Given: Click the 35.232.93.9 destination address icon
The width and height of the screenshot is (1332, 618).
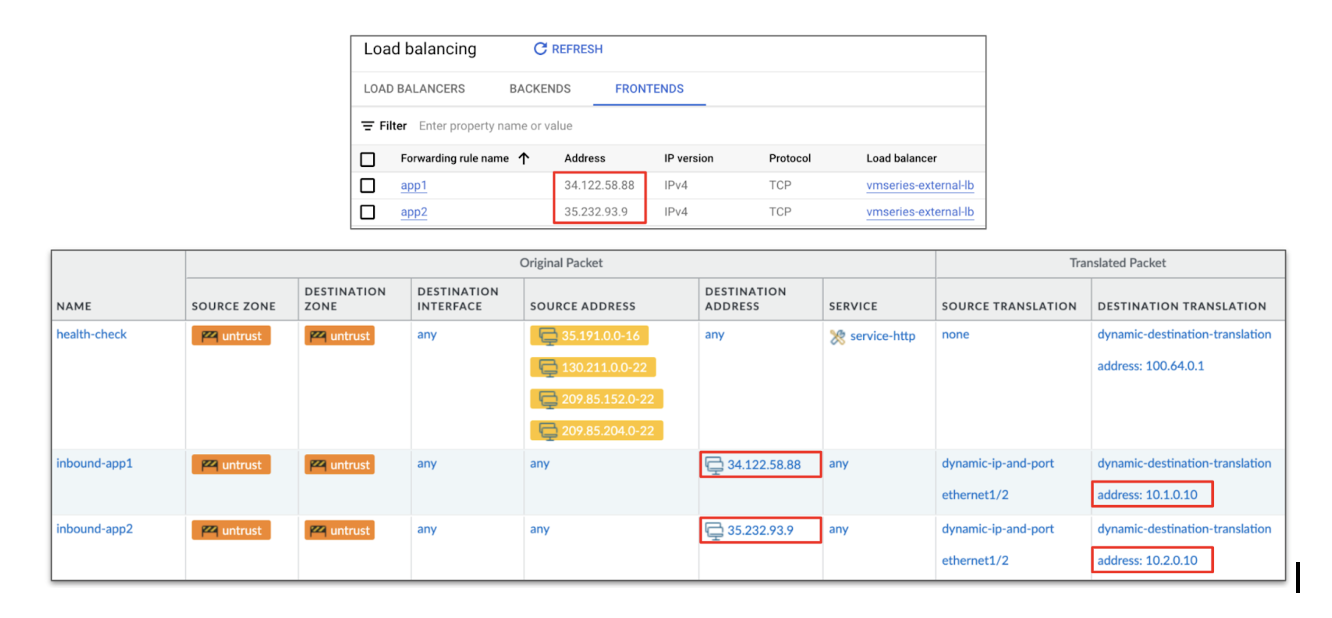Looking at the screenshot, I should click(x=714, y=531).
